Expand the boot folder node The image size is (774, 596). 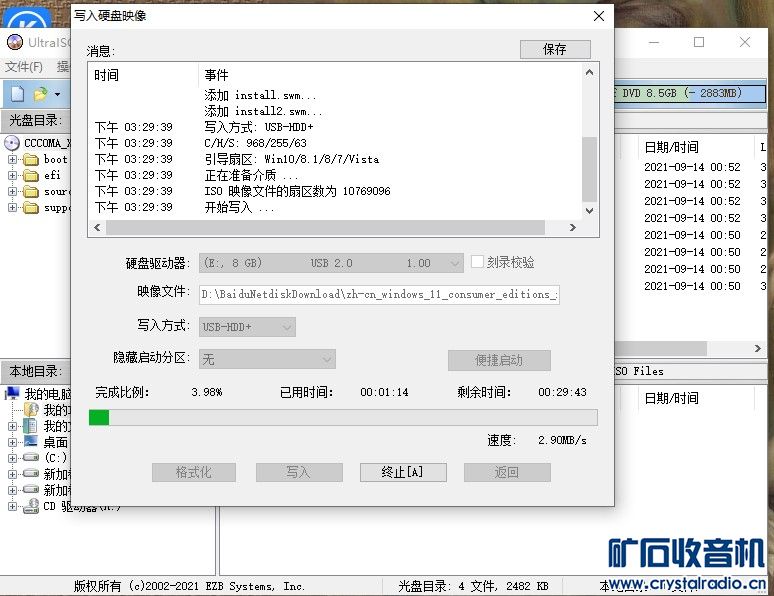(x=12, y=159)
